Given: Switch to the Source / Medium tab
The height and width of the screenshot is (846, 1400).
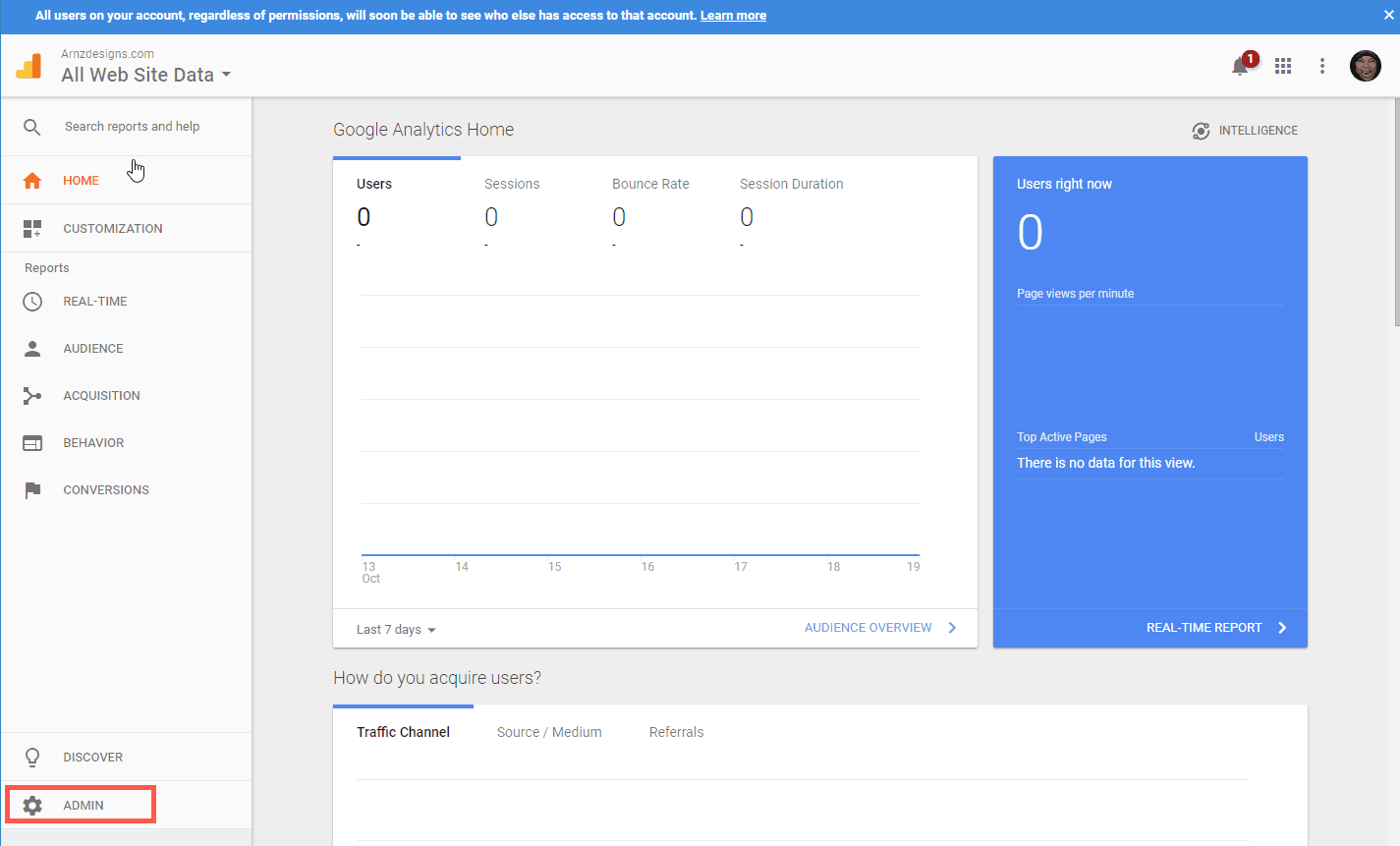Looking at the screenshot, I should [549, 733].
